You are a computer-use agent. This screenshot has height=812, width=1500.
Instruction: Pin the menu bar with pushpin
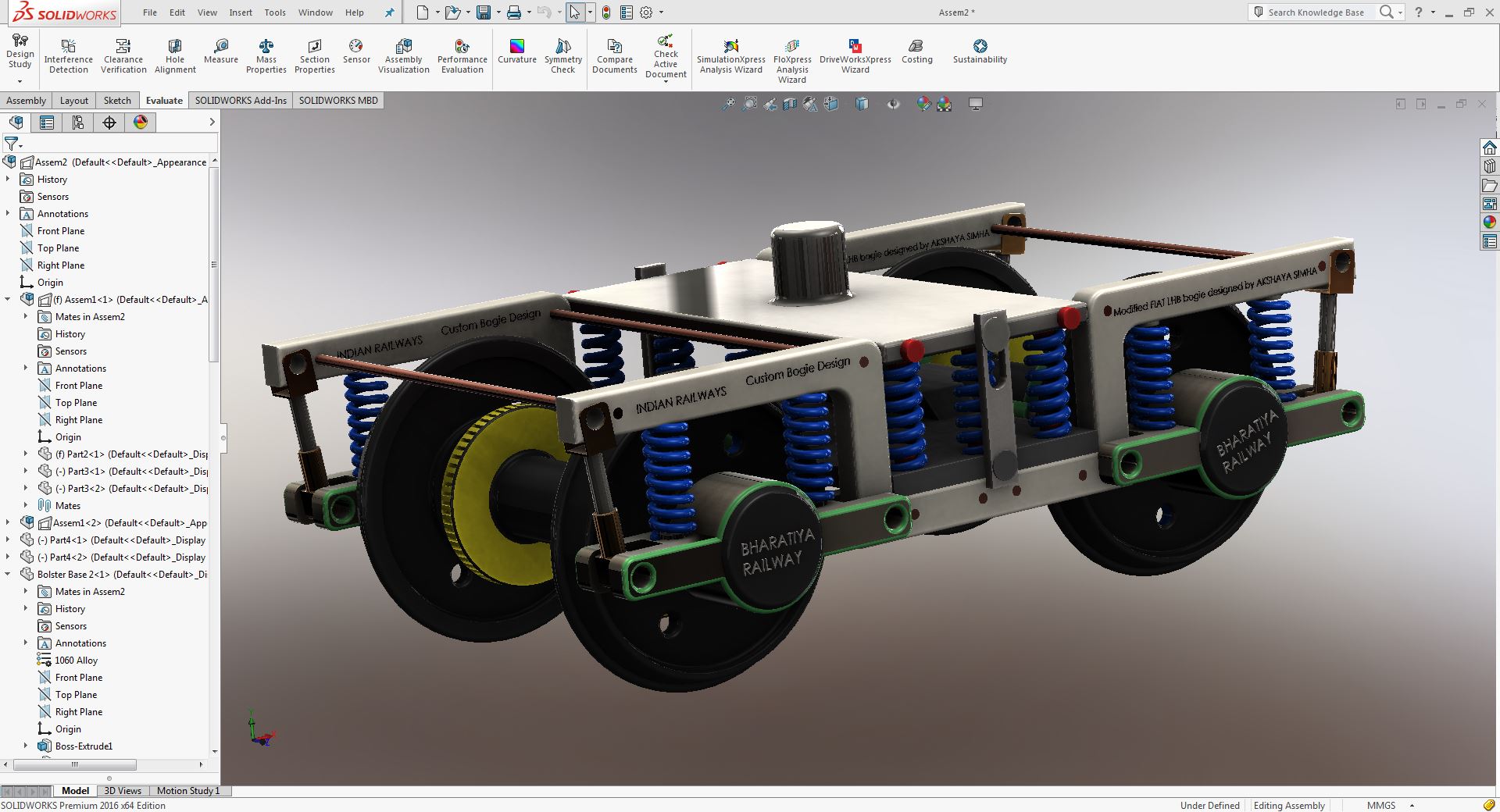[x=390, y=12]
